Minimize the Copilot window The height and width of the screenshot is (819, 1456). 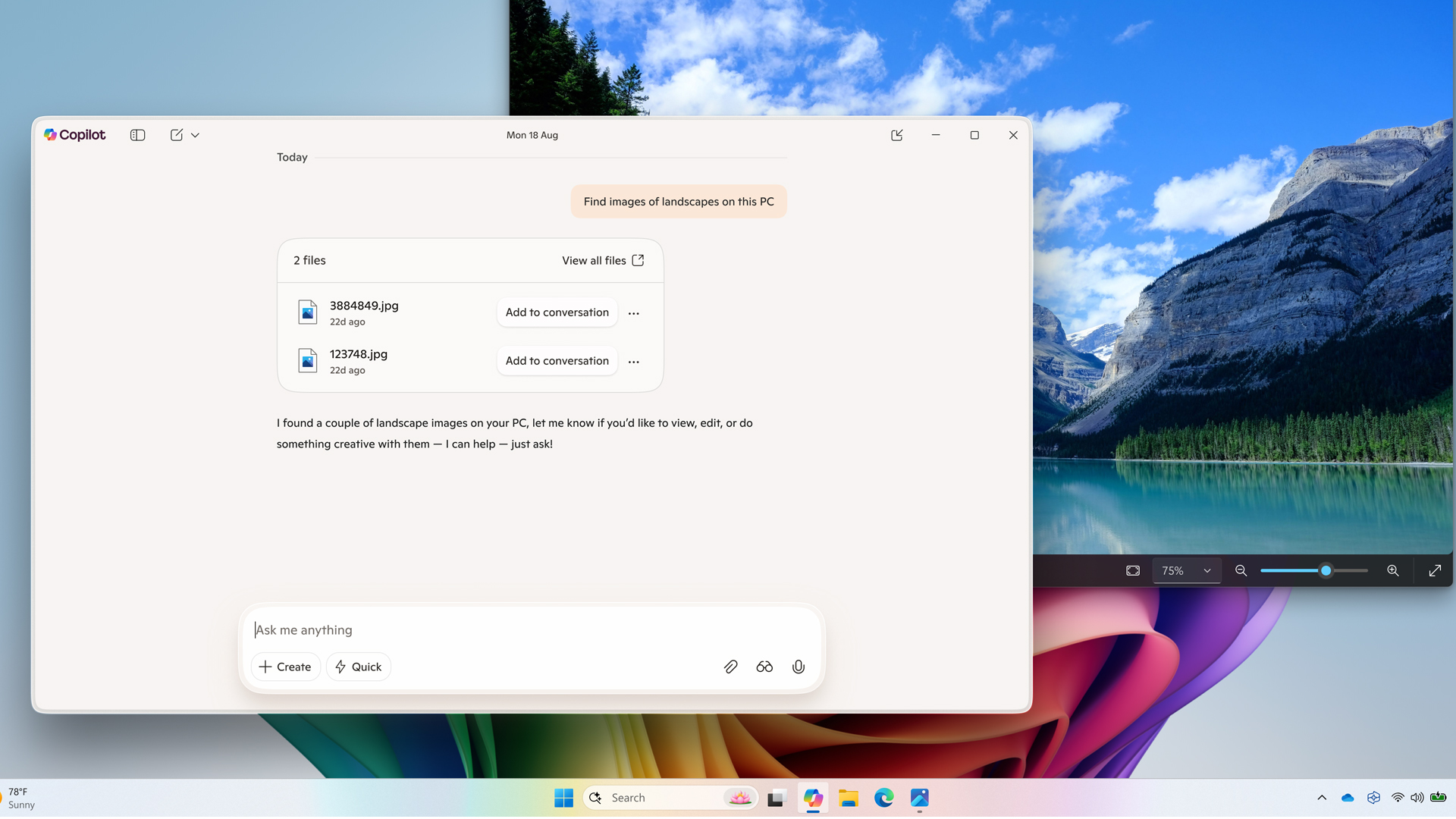[x=936, y=135]
